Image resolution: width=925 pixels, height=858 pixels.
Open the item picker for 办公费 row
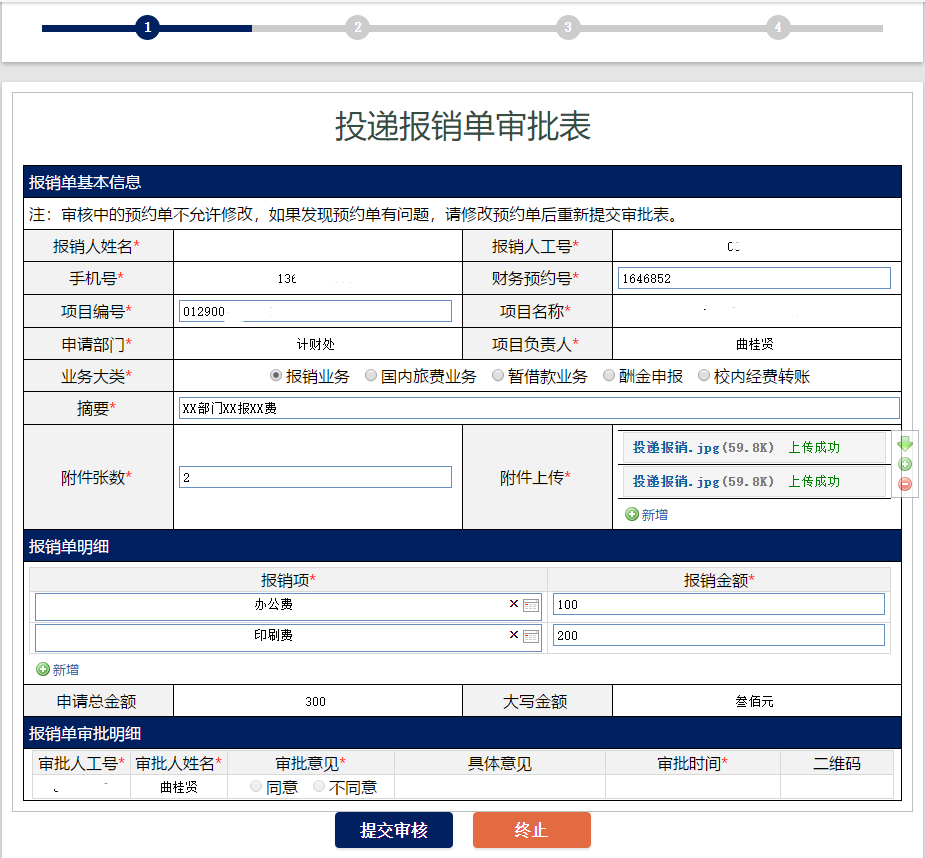[x=531, y=605]
